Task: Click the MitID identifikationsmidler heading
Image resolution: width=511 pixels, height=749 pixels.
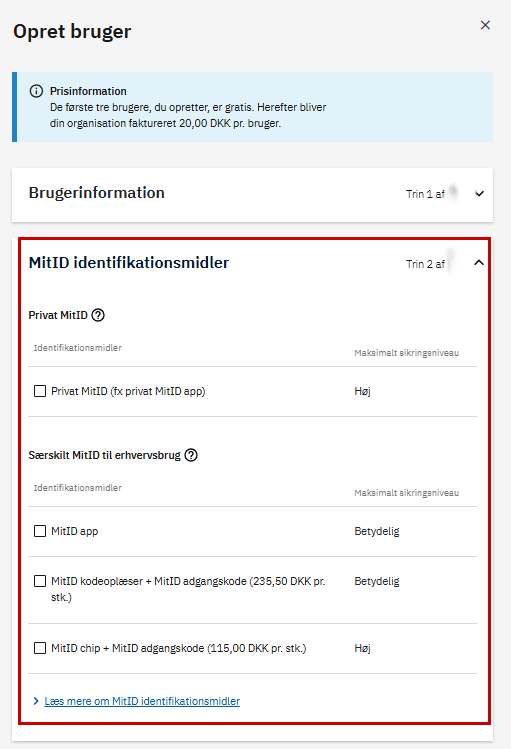Action: coord(128,263)
